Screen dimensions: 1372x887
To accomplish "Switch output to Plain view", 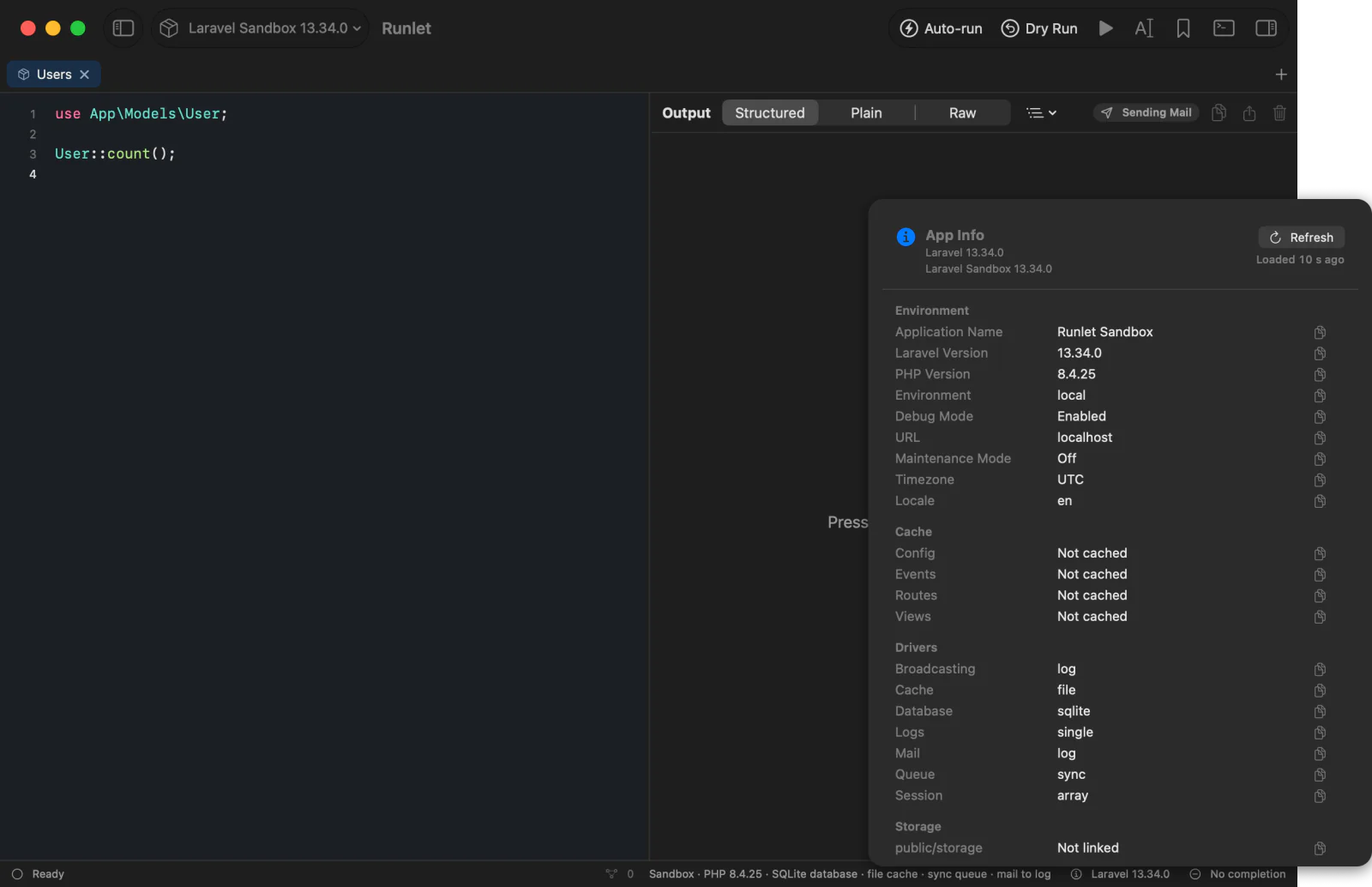I will coord(866,112).
